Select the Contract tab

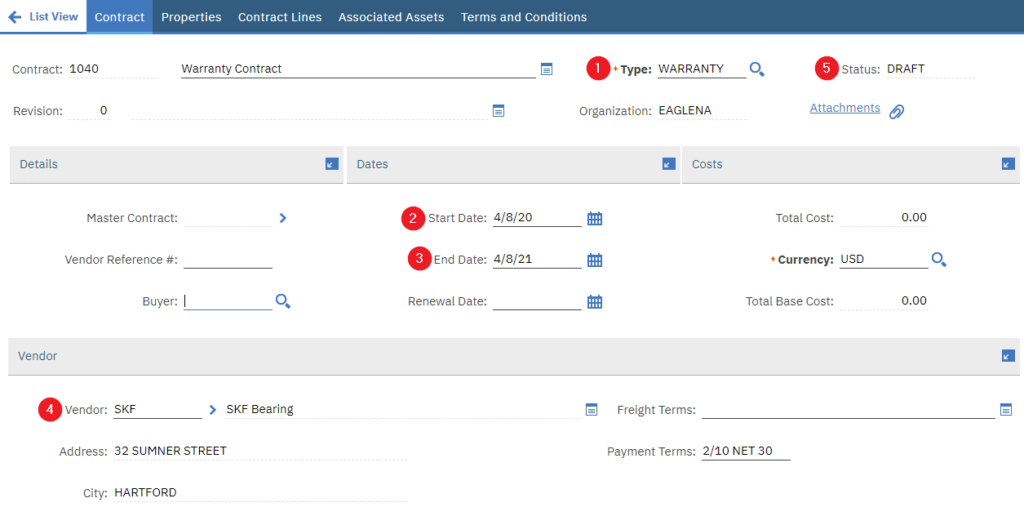pos(120,17)
